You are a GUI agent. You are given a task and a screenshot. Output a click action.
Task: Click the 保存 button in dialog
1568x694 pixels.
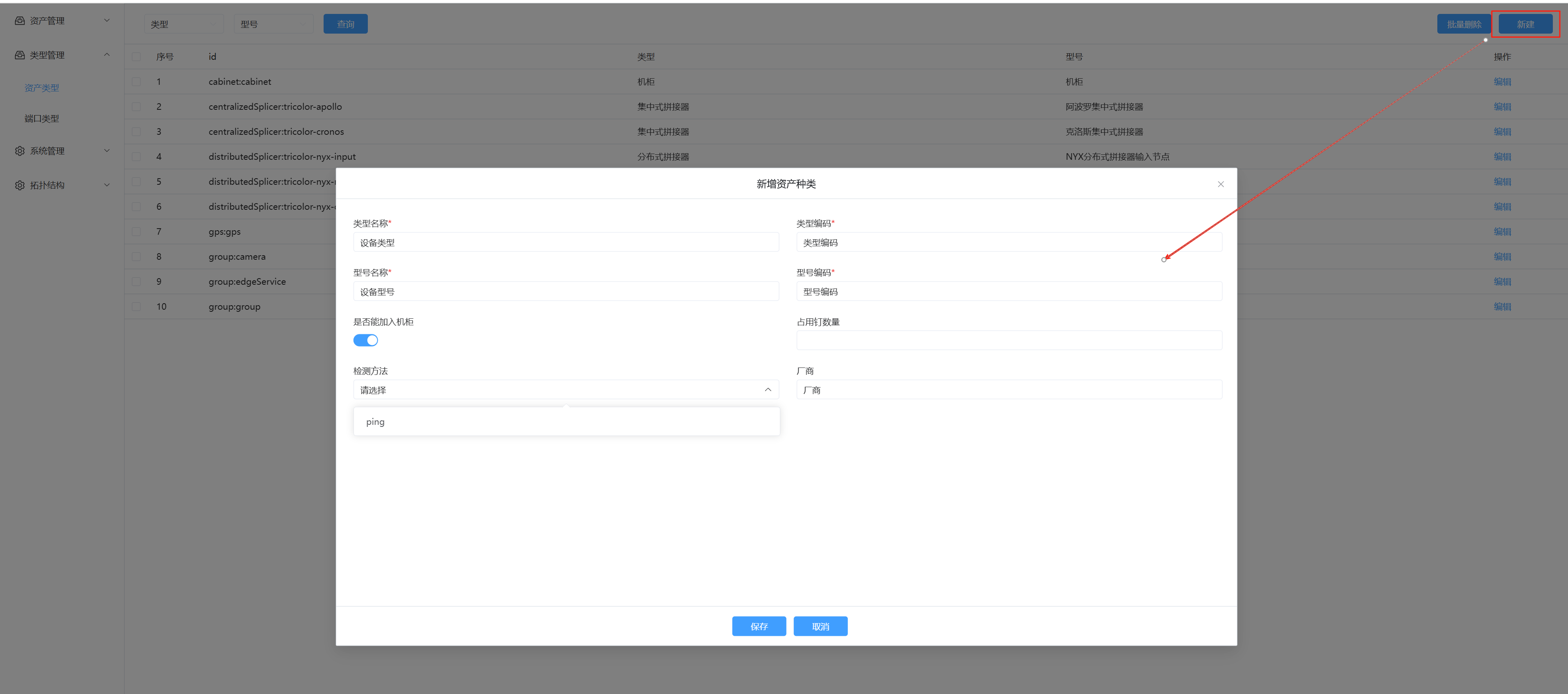pyautogui.click(x=759, y=626)
